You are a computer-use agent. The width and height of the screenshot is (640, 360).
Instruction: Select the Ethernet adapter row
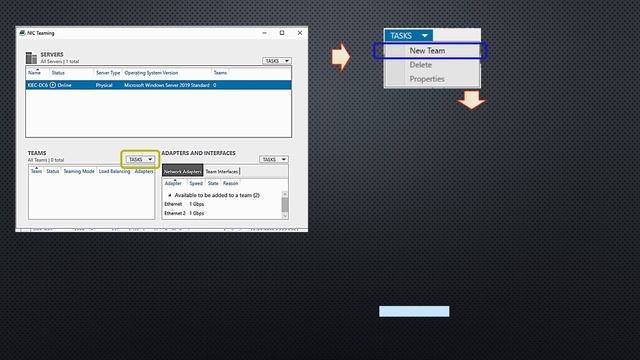coord(222,204)
